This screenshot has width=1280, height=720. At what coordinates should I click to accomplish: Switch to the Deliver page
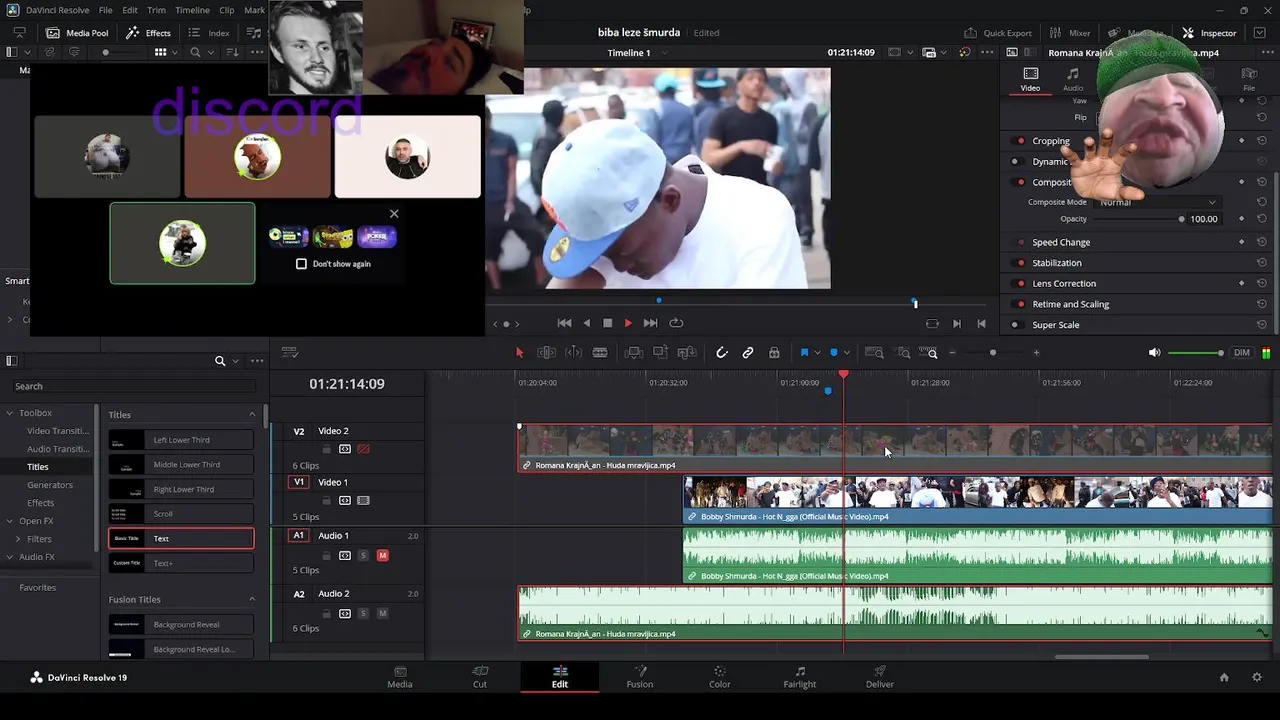point(880,677)
